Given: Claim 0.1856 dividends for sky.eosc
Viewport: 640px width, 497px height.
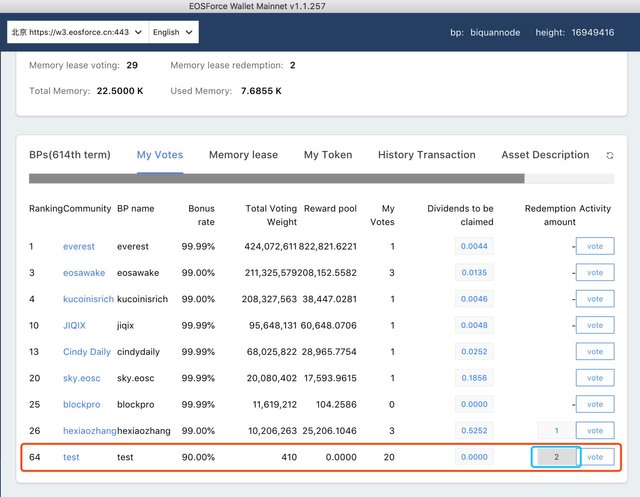Looking at the screenshot, I should (475, 378).
